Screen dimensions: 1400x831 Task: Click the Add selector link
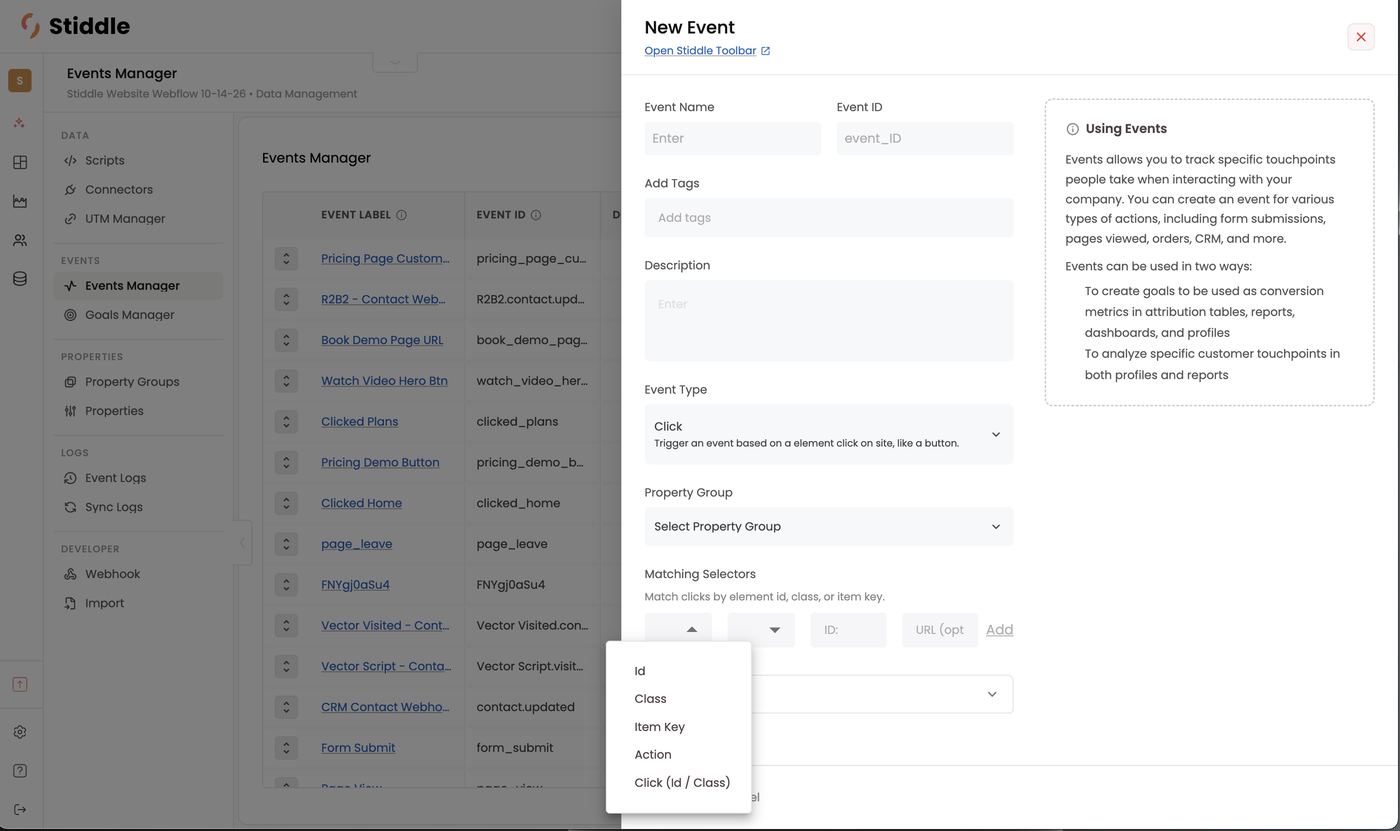999,630
